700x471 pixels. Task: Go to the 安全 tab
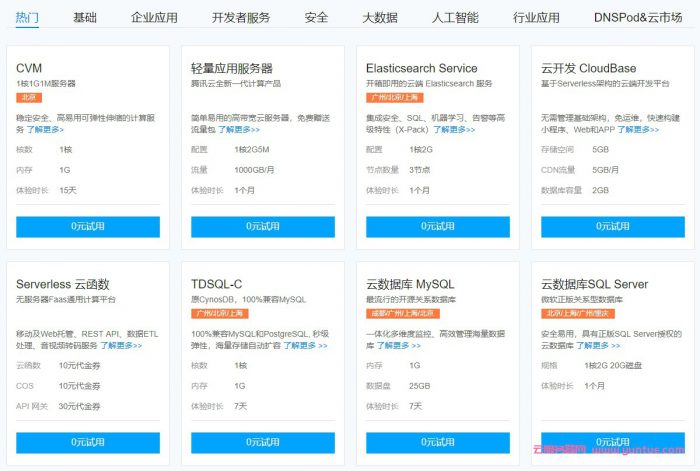click(x=316, y=17)
